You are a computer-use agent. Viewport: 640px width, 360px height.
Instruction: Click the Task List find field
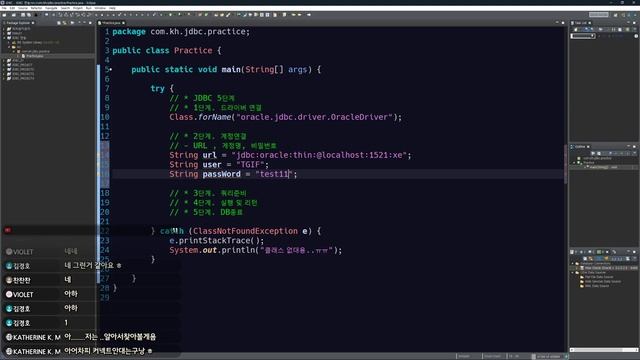[583, 36]
